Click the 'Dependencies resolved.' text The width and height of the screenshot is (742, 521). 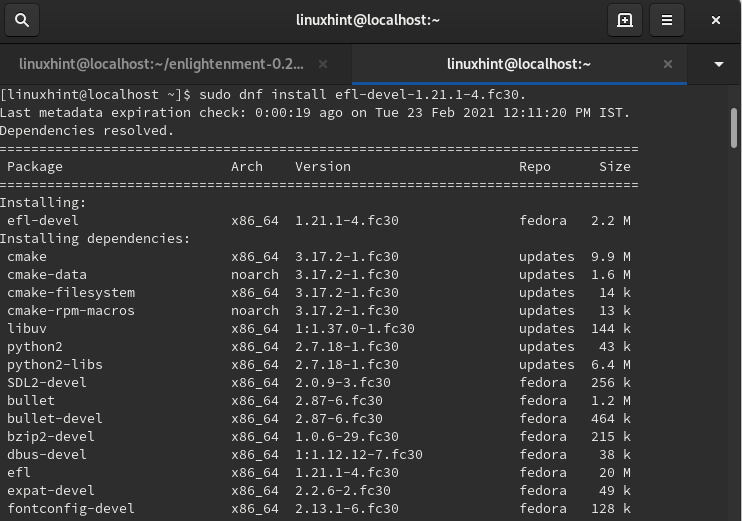click(x=87, y=130)
